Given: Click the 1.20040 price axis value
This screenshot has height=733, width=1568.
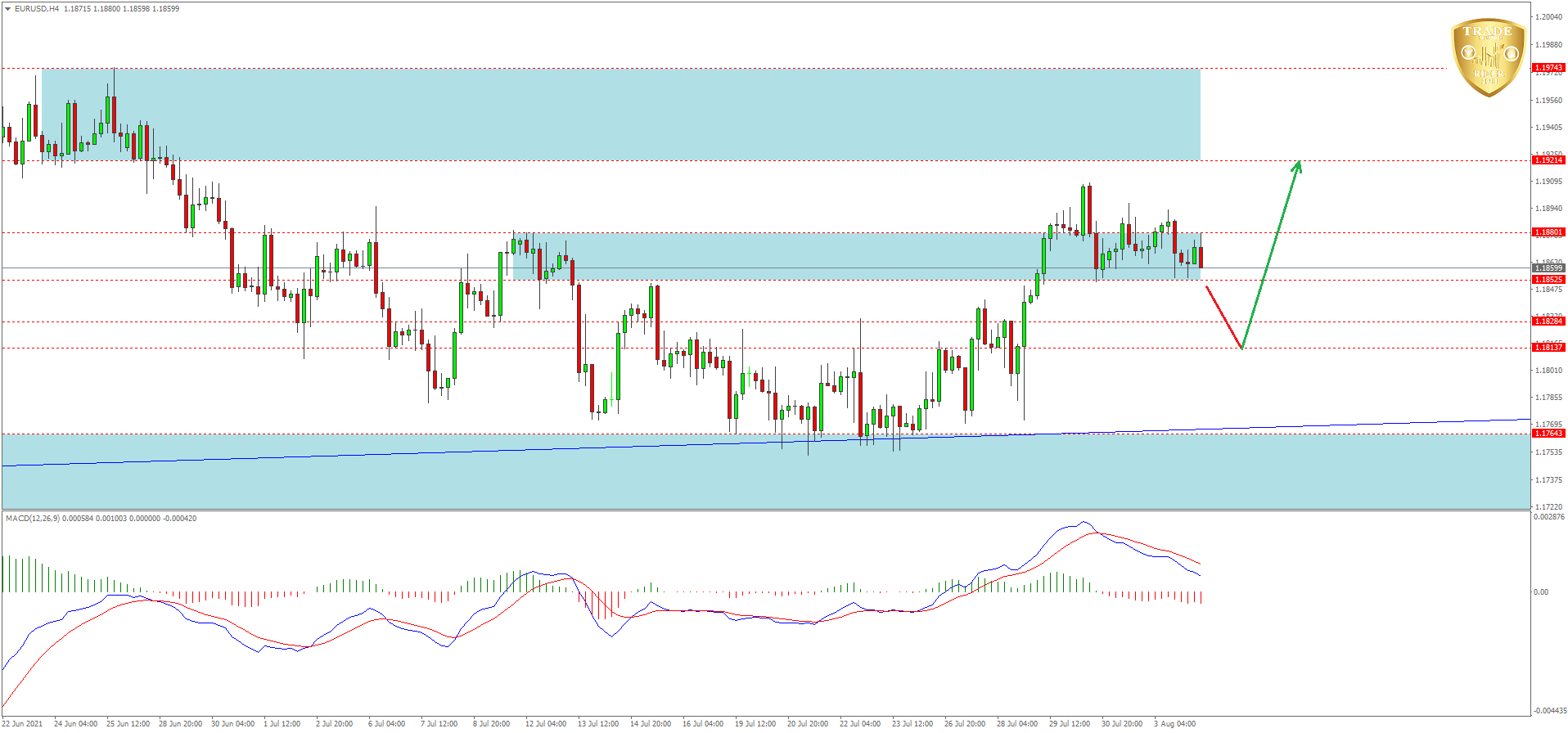Looking at the screenshot, I should [x=1549, y=17].
